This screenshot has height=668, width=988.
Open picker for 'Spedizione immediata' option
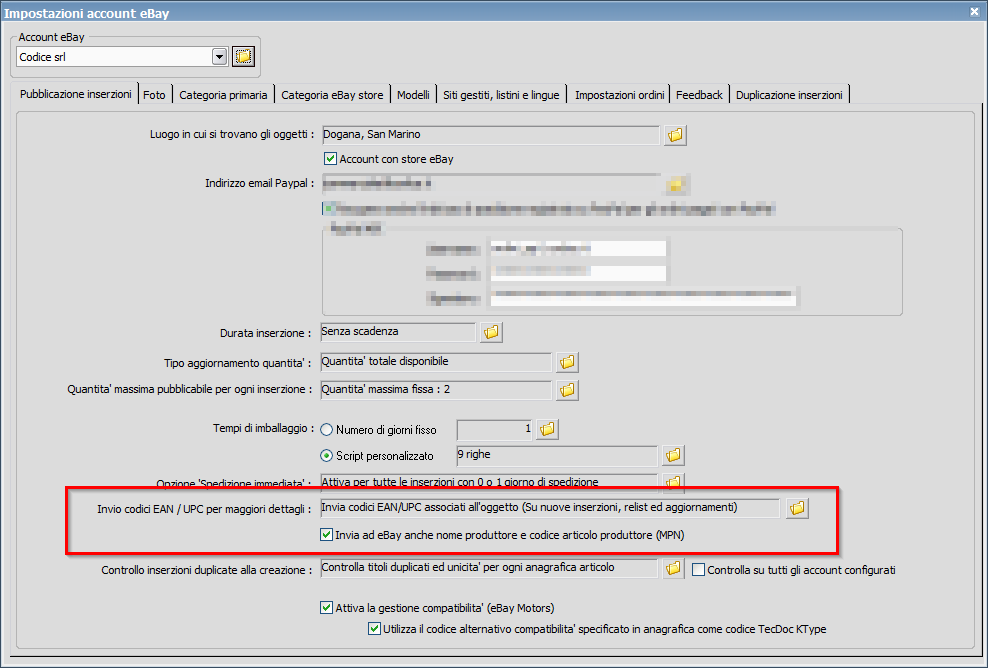point(672,481)
